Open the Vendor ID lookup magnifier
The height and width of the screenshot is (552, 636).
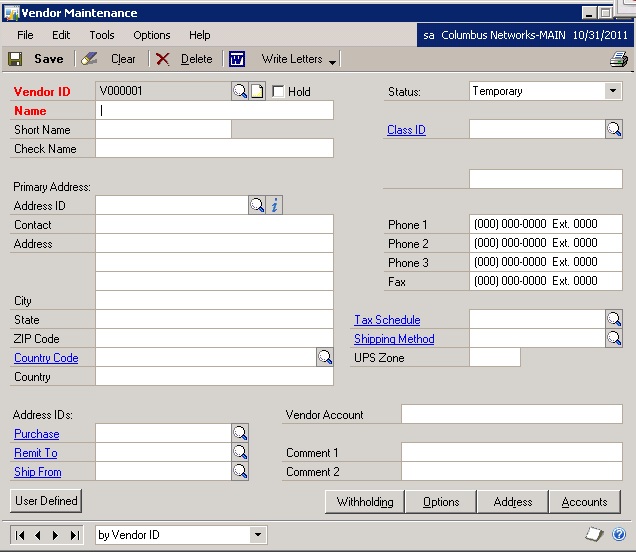point(240,91)
